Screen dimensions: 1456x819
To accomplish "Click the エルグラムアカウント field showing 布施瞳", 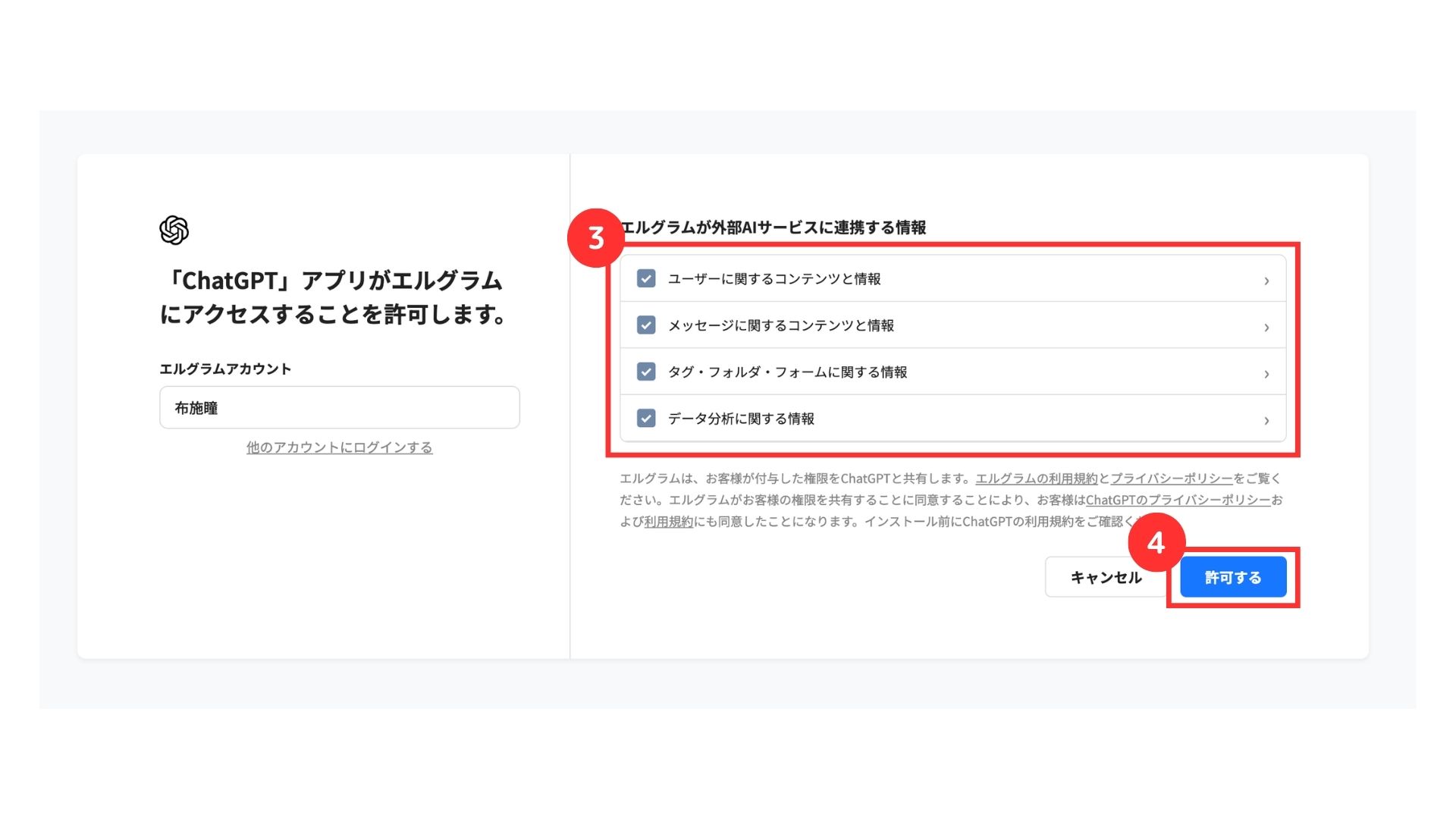I will (x=340, y=407).
